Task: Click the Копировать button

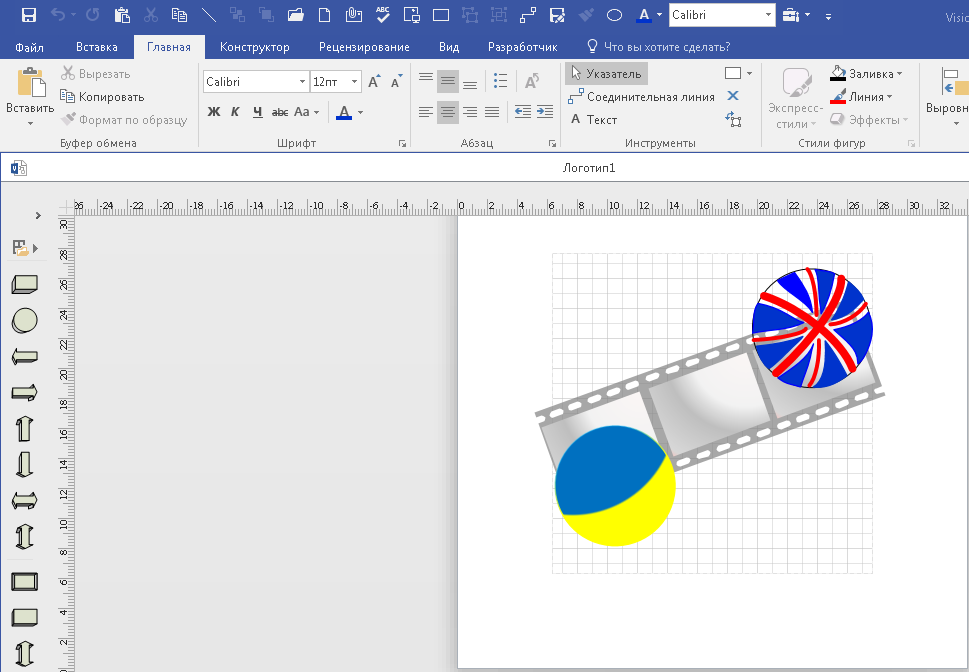Action: [x=103, y=96]
